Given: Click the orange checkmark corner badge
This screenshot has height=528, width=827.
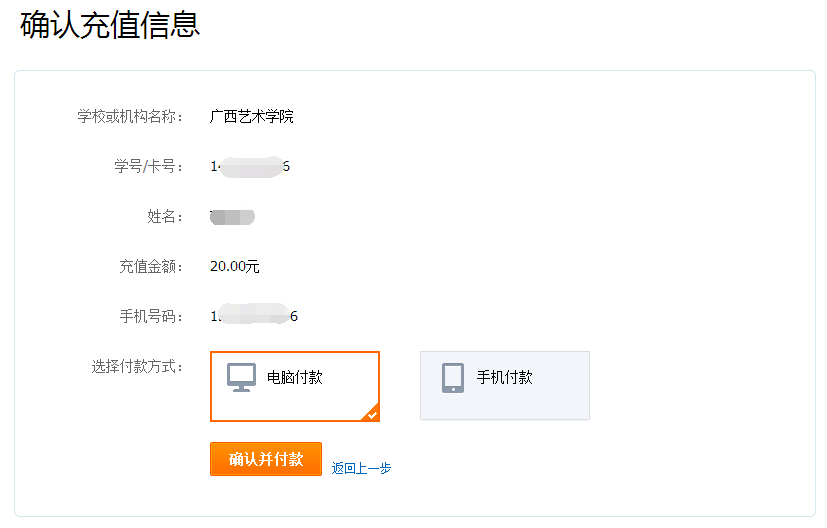Looking at the screenshot, I should pos(371,413).
